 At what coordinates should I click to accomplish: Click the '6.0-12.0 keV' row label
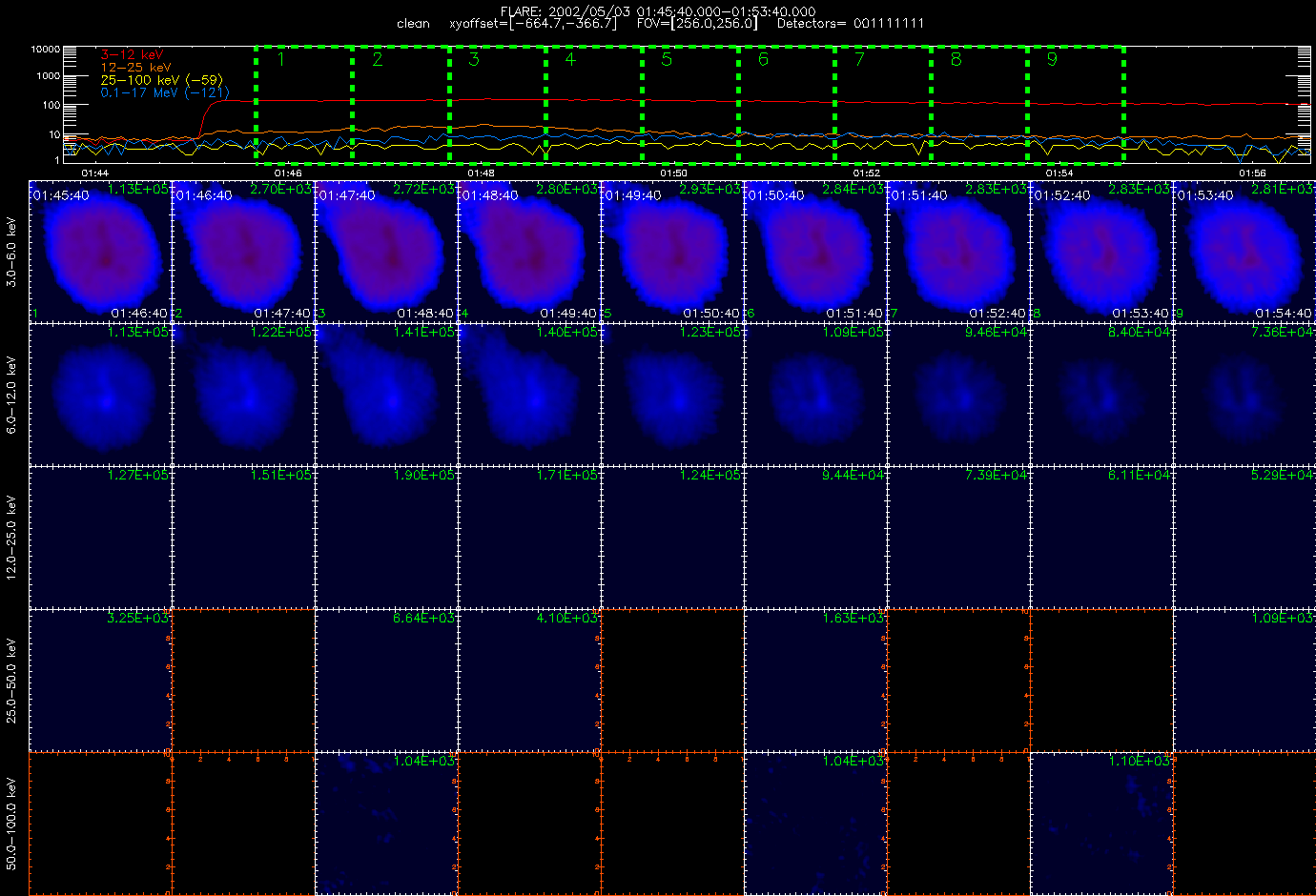(11, 396)
